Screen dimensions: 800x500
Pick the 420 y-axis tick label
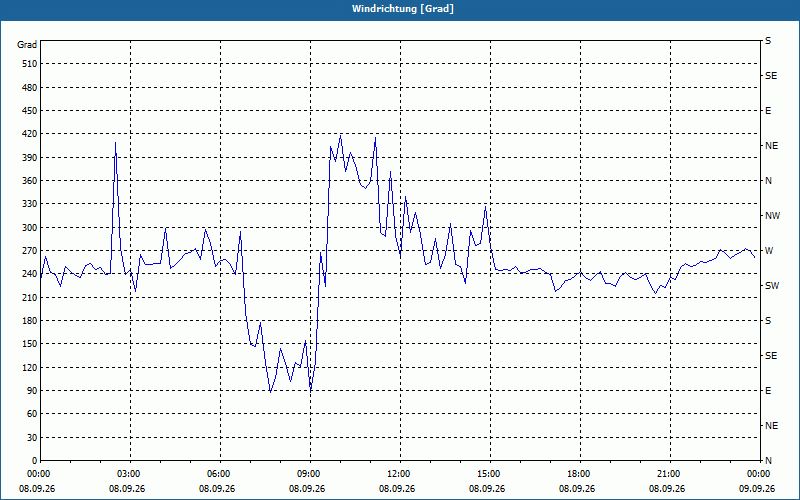click(x=30, y=134)
